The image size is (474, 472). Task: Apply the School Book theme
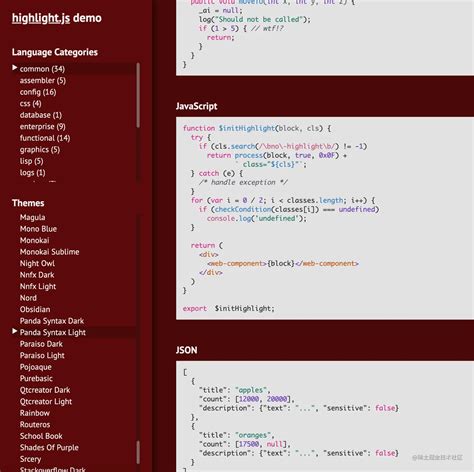pos(41,436)
